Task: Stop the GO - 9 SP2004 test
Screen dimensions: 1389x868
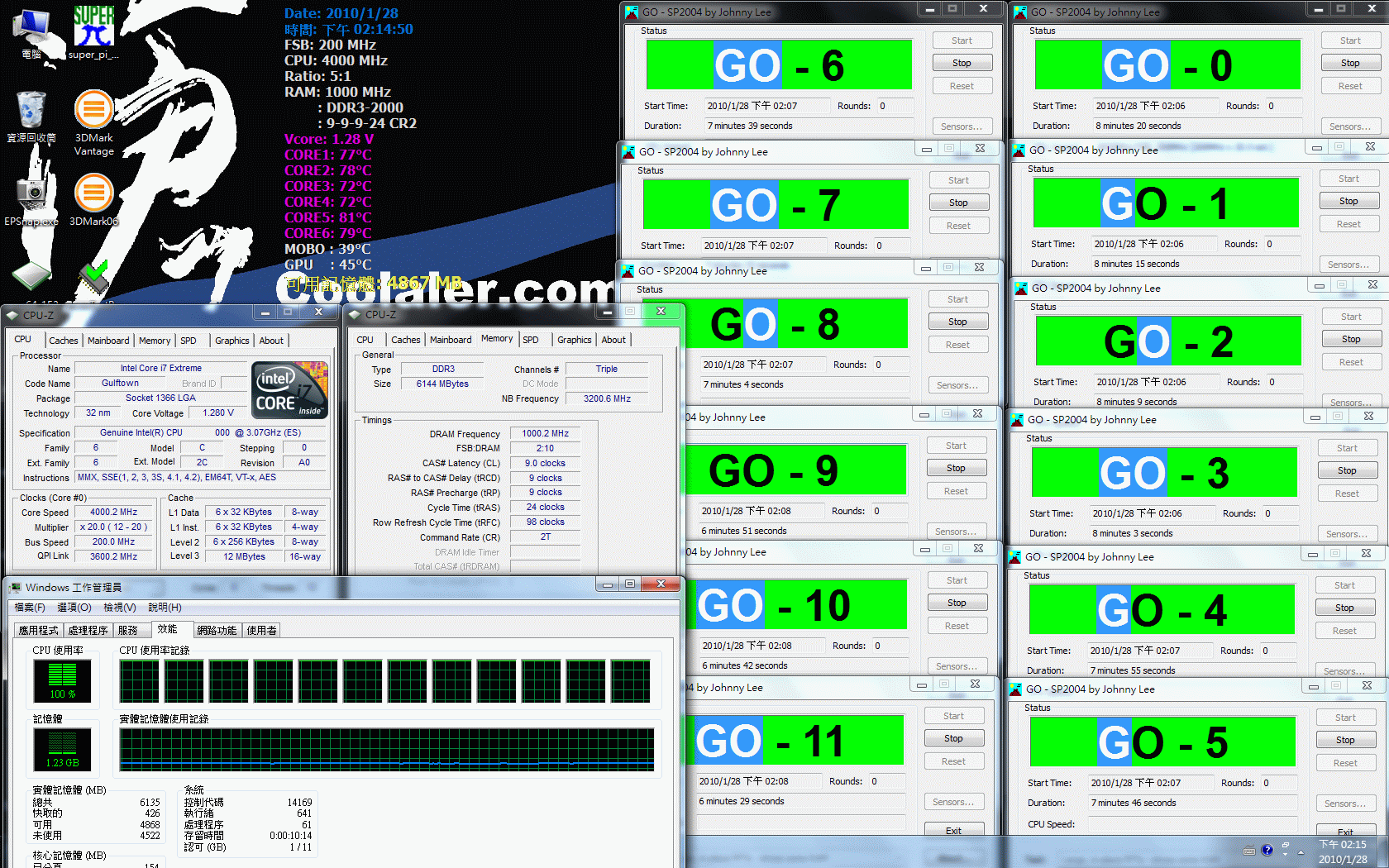Action: pos(956,468)
